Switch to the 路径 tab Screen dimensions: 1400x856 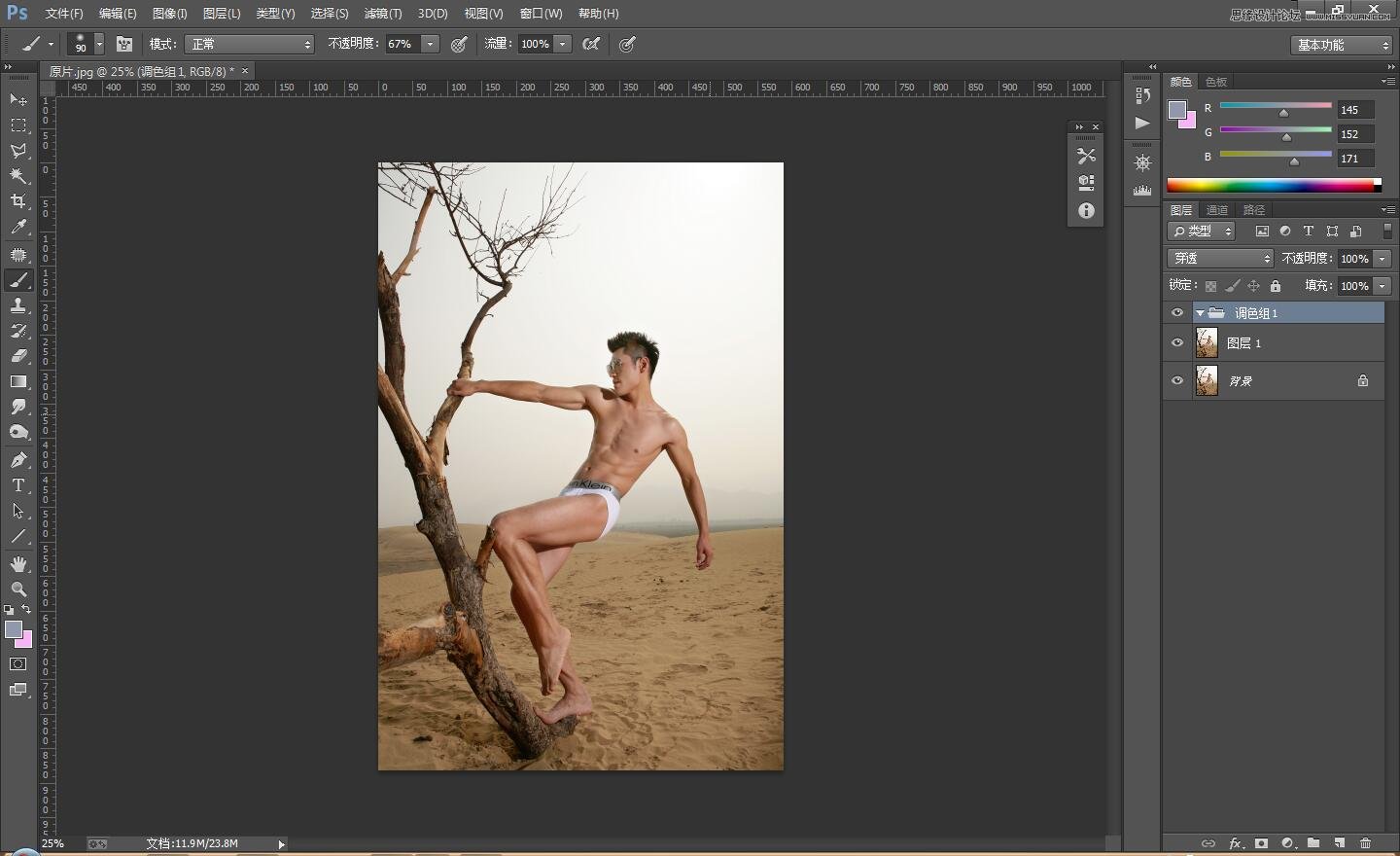(x=1254, y=210)
